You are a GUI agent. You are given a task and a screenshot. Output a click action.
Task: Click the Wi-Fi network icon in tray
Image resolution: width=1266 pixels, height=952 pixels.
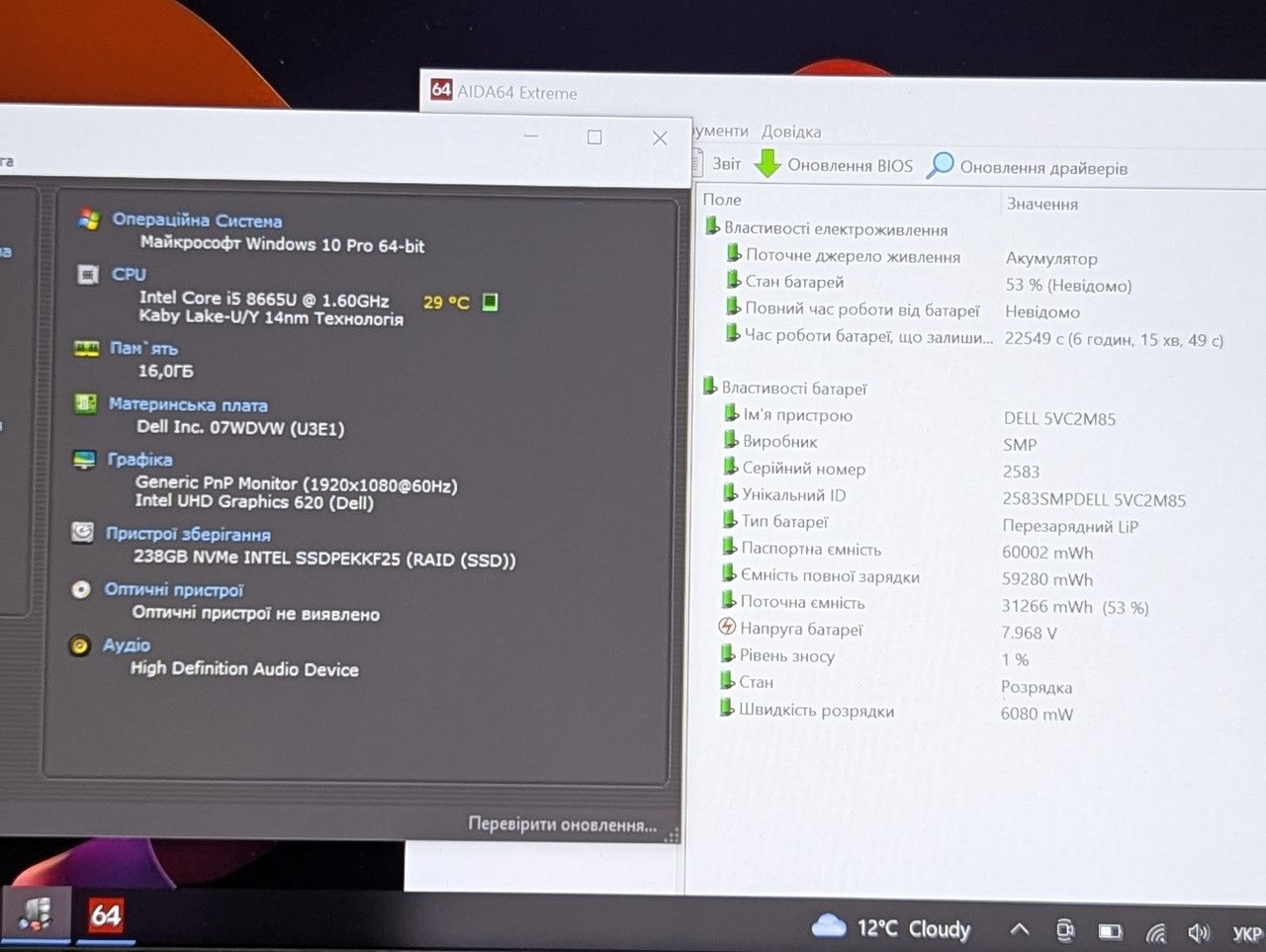pos(1155,932)
